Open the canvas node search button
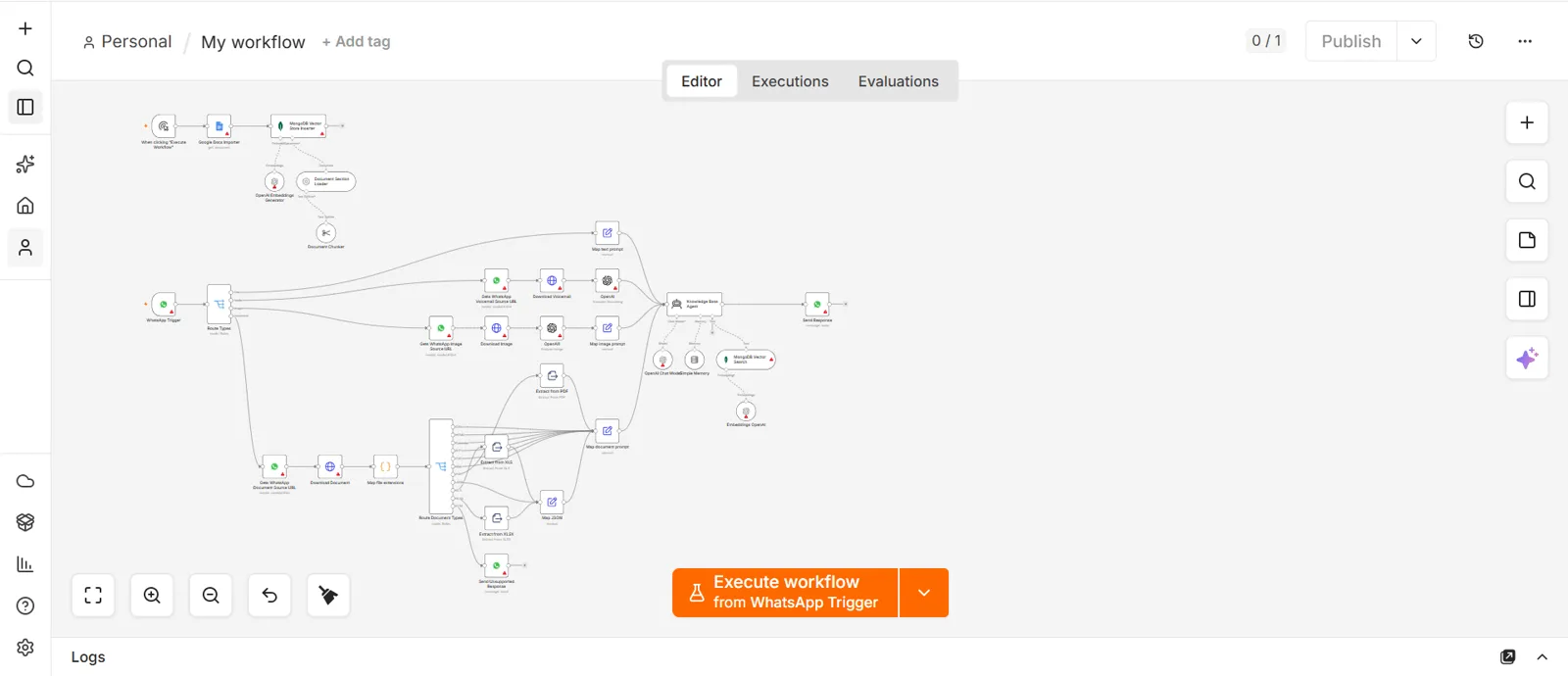Image resolution: width=1568 pixels, height=676 pixels. pos(1527,181)
